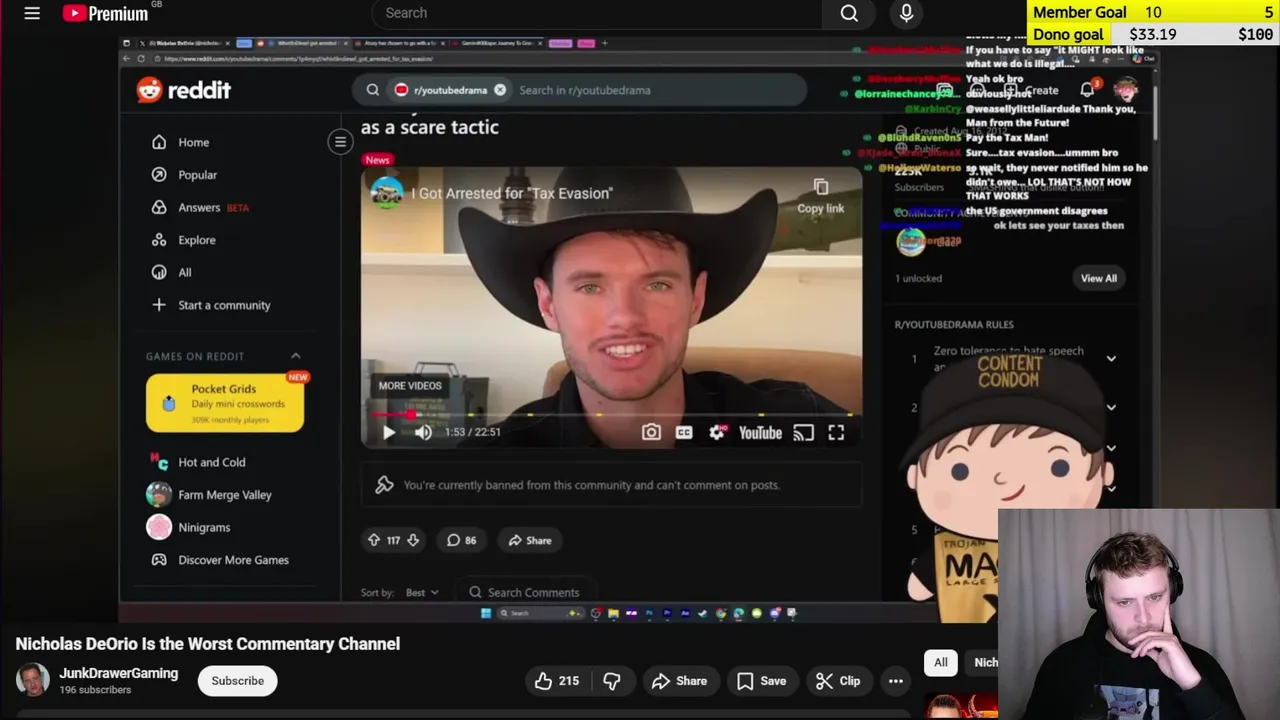Upvote the reddit post

pos(373,540)
